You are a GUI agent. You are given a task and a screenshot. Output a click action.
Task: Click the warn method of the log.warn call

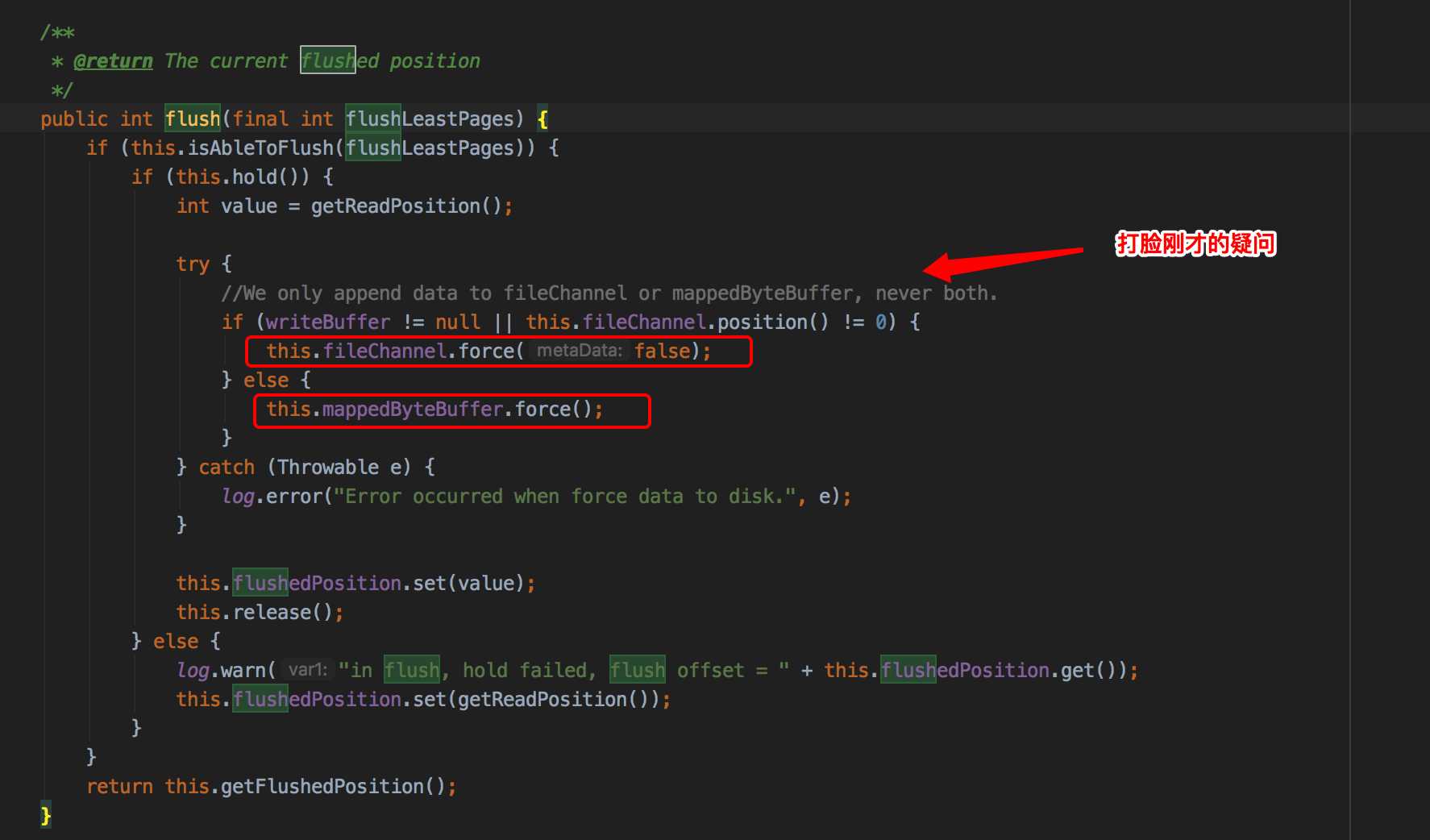pyautogui.click(x=243, y=671)
